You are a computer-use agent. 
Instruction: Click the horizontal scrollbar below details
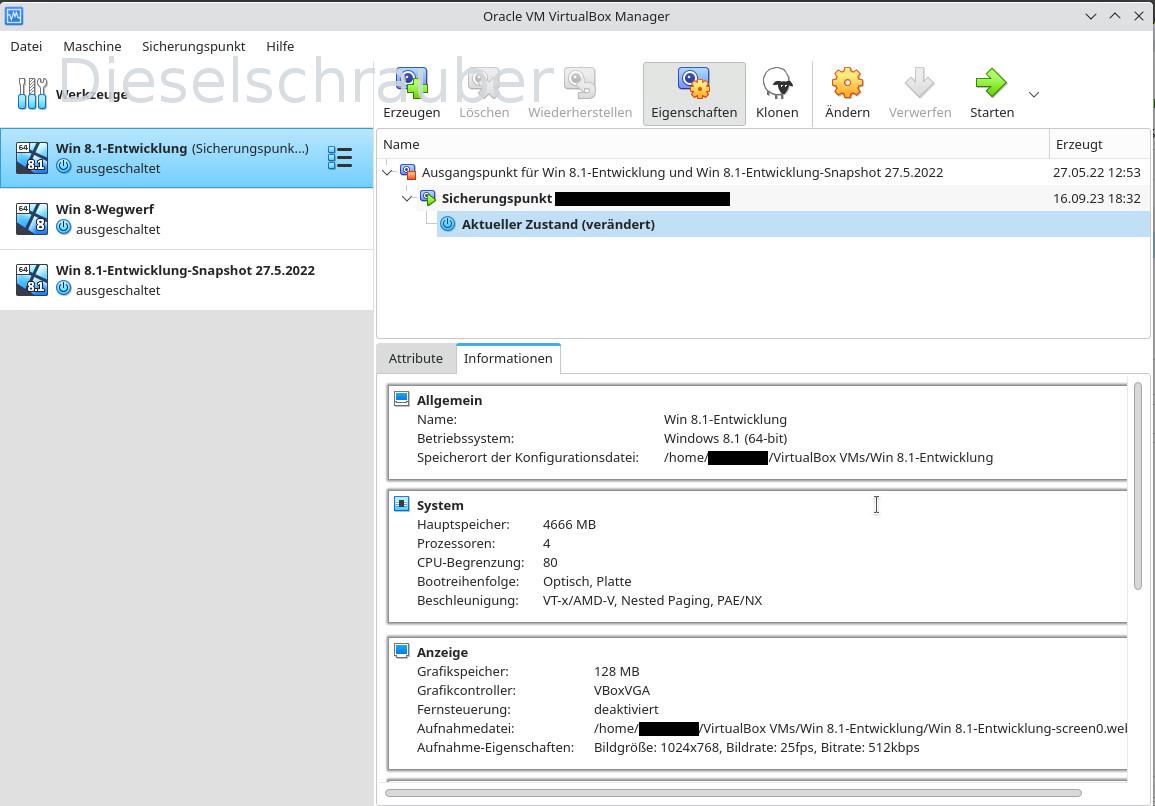point(733,793)
